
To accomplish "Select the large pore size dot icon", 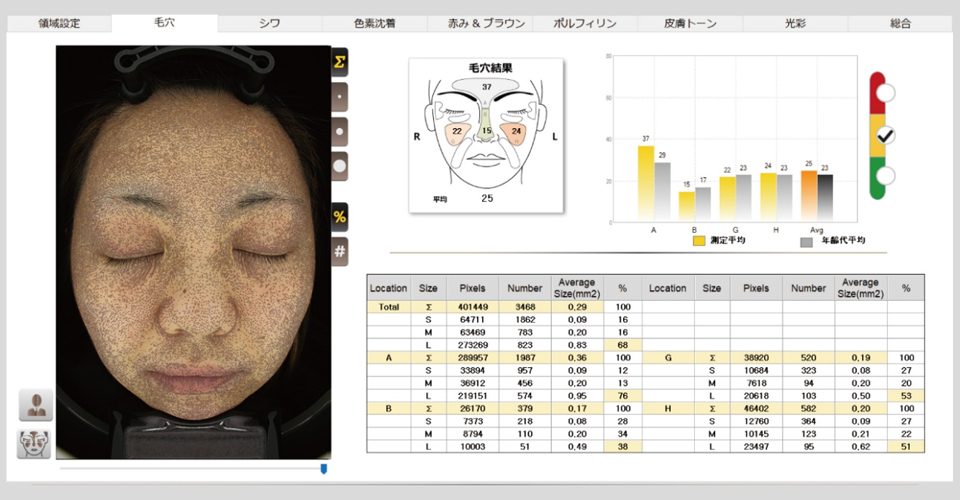I will (340, 165).
